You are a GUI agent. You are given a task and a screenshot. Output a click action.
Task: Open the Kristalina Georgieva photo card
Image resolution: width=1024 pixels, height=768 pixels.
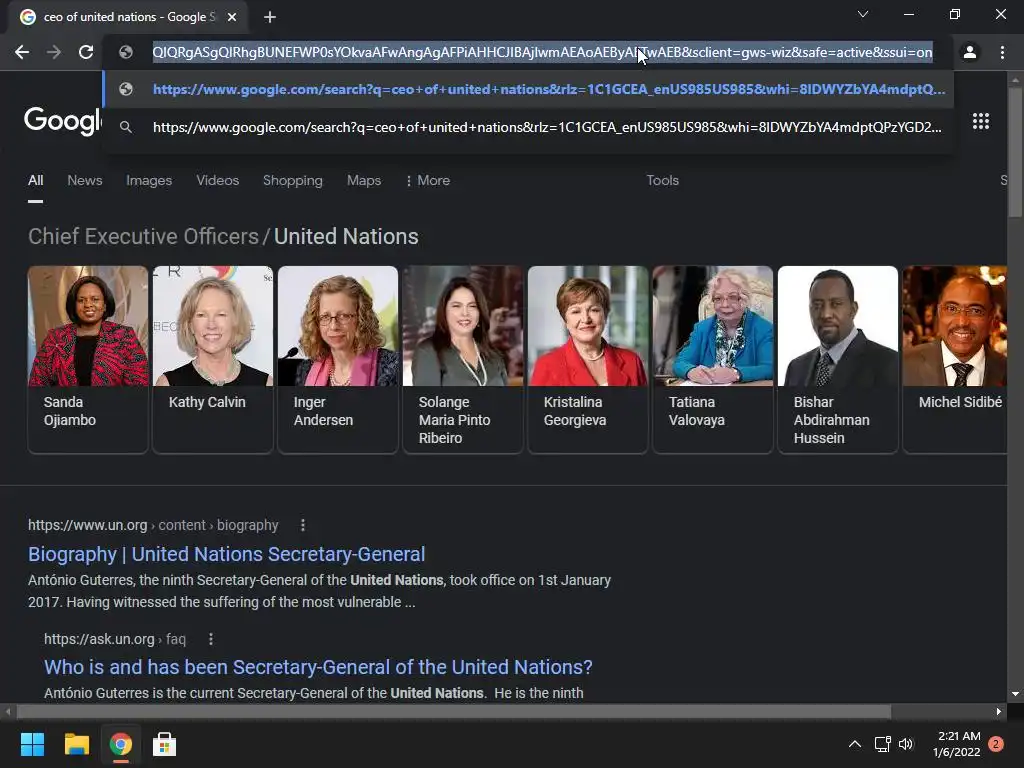point(588,359)
